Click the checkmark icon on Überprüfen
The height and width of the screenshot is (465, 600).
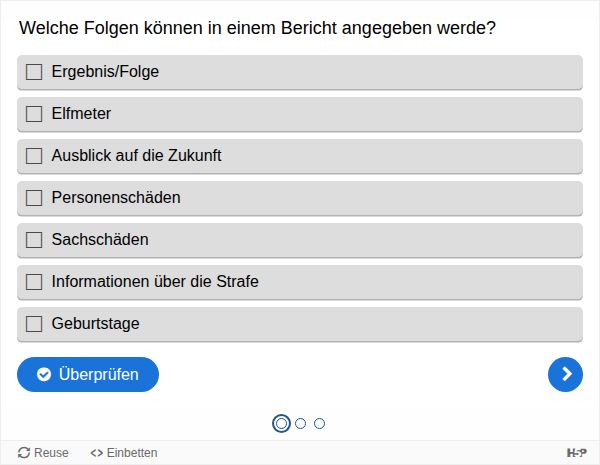tap(44, 374)
